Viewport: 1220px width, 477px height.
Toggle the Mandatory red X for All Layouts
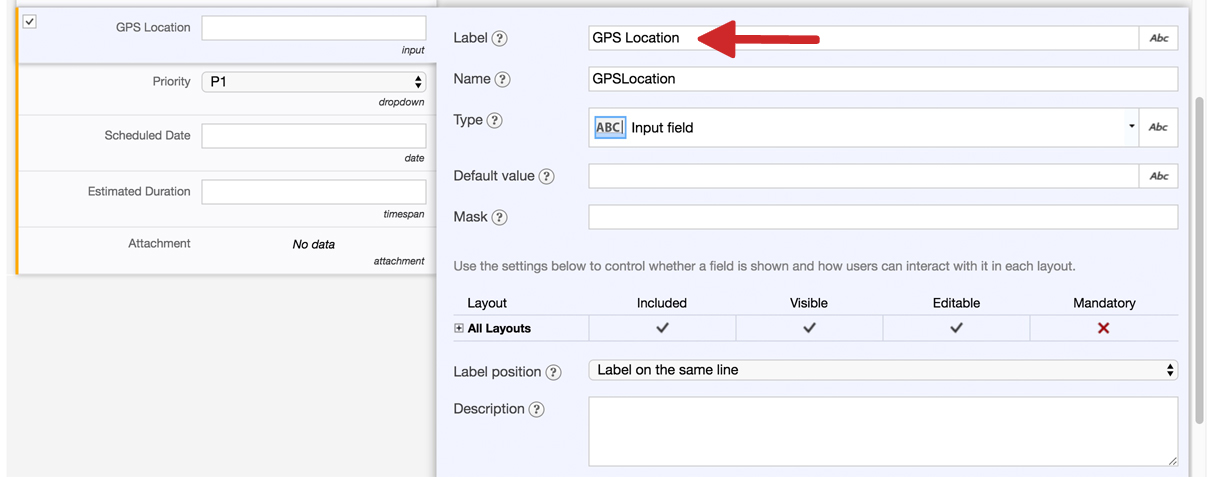click(1103, 328)
